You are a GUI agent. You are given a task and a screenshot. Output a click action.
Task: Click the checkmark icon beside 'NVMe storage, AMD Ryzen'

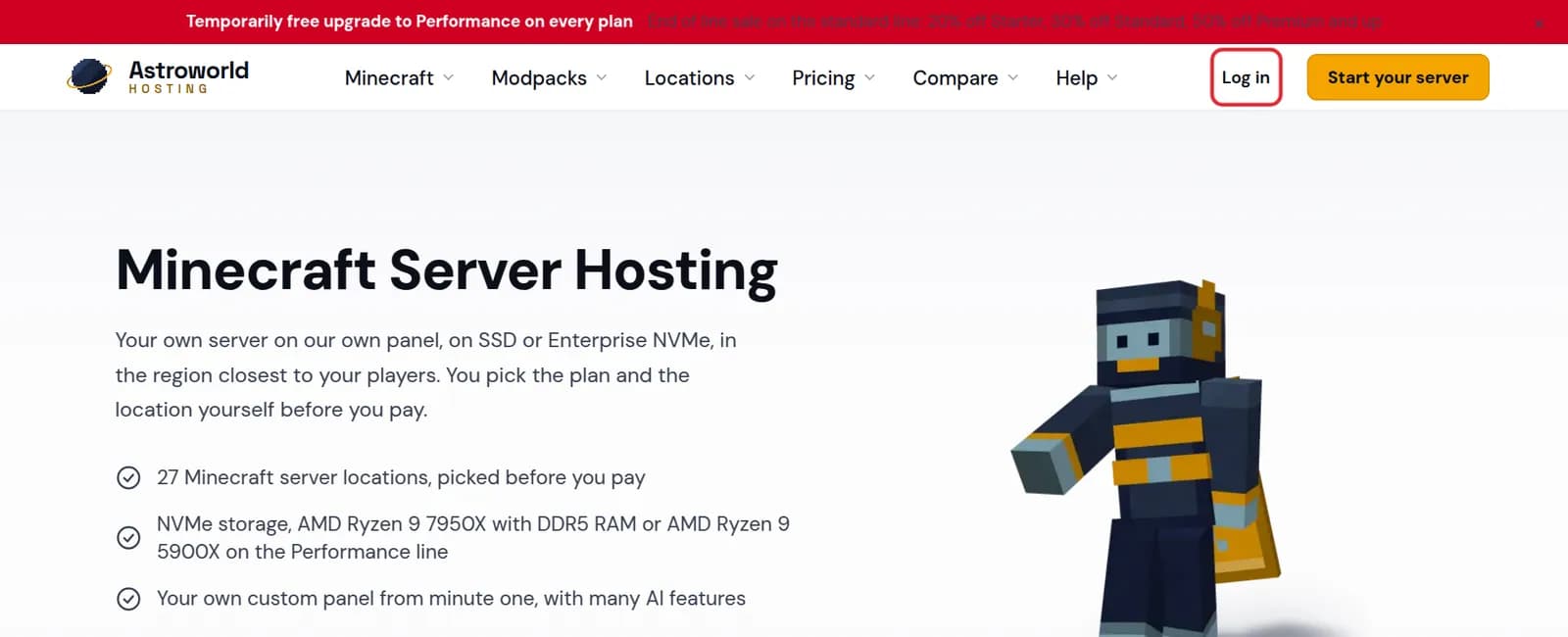(x=128, y=537)
